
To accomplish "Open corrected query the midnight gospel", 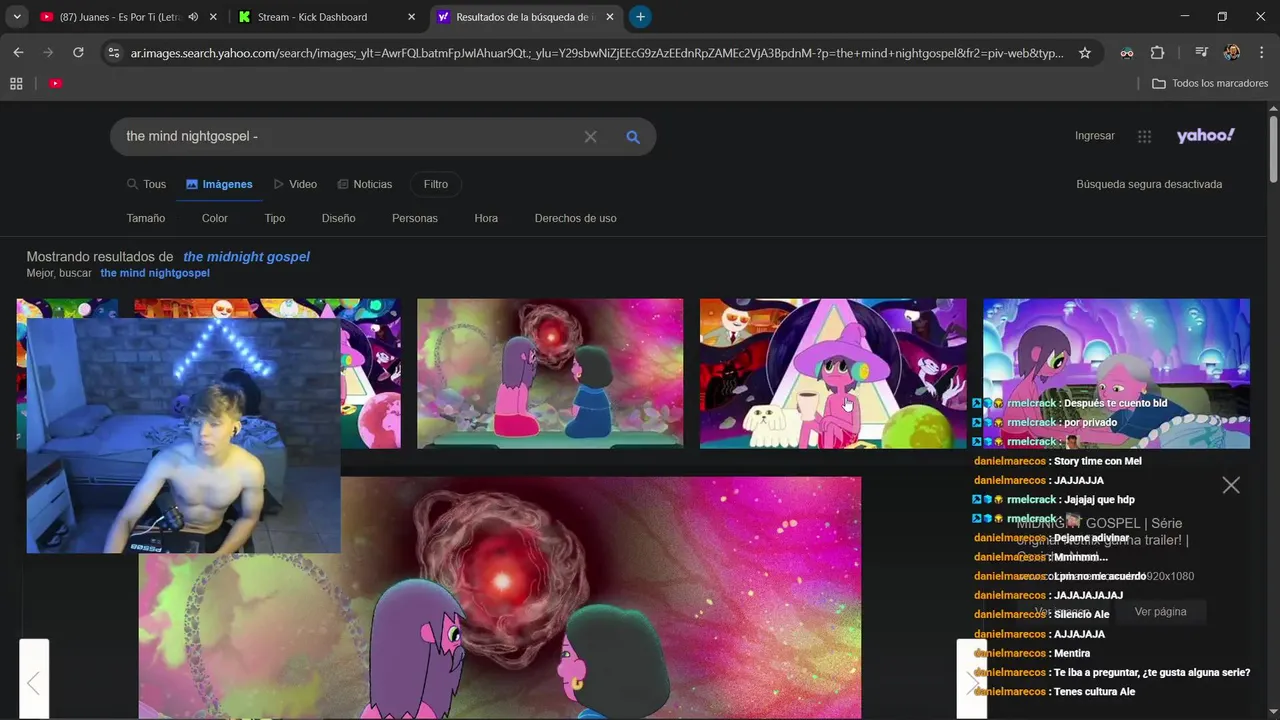I will pyautogui.click(x=246, y=257).
